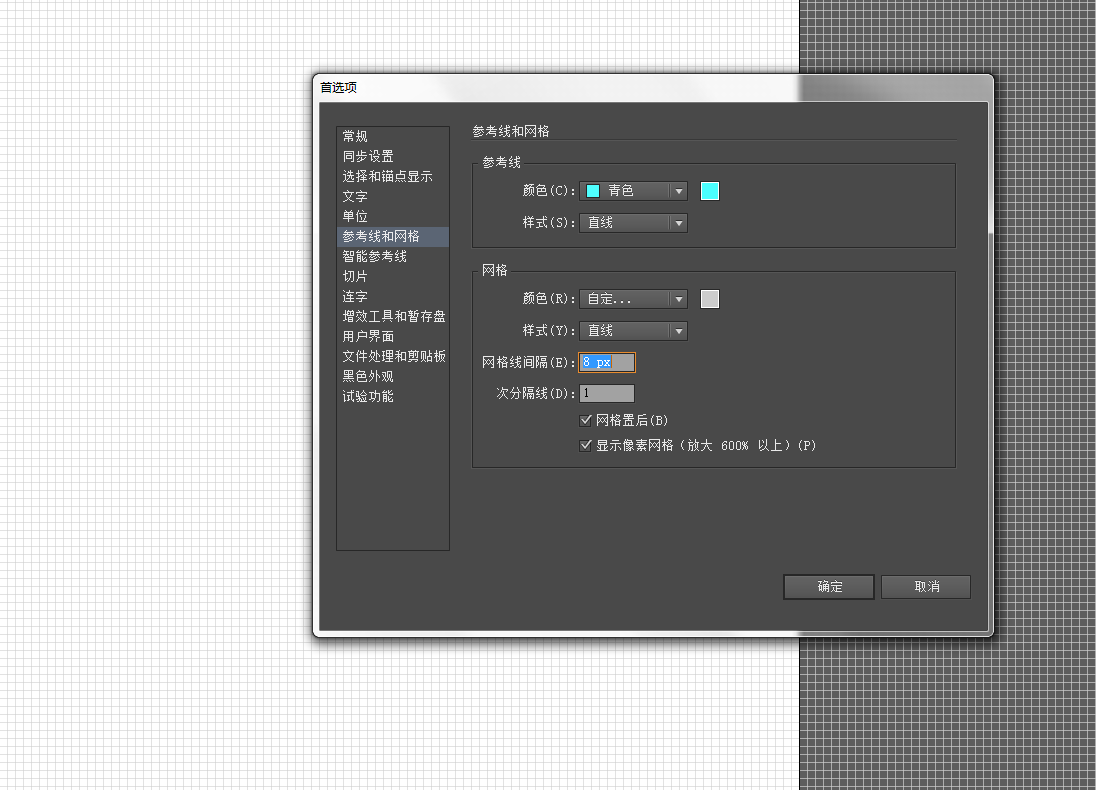Uncheck the 网格置后 checkbox
Viewport: 1096px width, 790px height.
586,419
